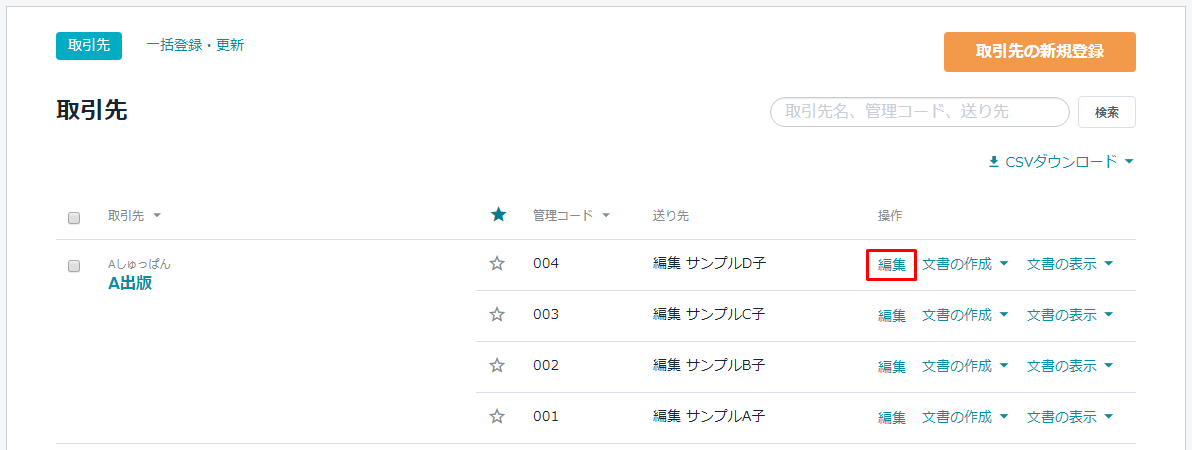
Task: Star the row with code 002
Action: [x=497, y=366]
